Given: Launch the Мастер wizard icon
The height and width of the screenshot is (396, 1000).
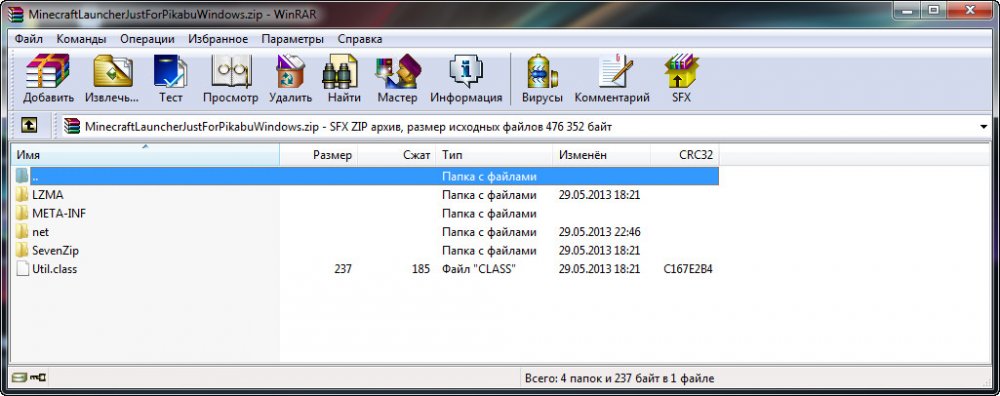Looking at the screenshot, I should point(397,71).
